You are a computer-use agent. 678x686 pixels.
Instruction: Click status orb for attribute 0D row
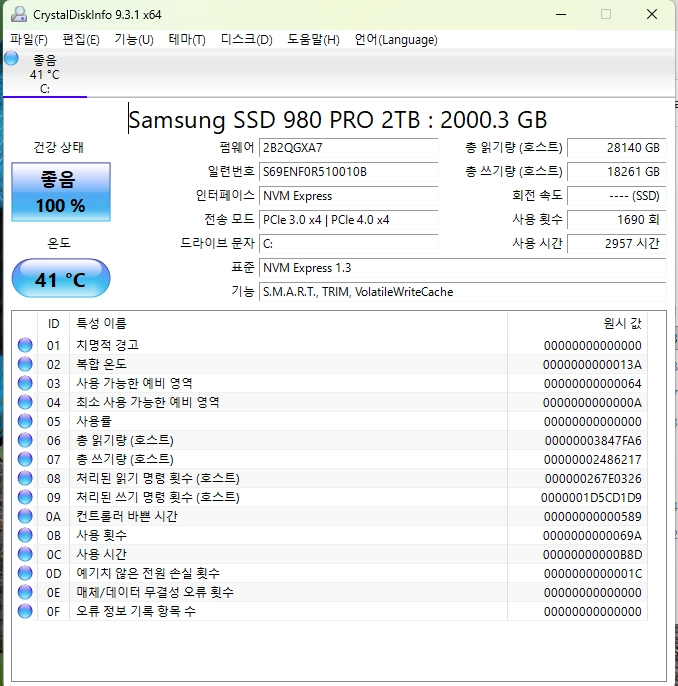point(25,574)
